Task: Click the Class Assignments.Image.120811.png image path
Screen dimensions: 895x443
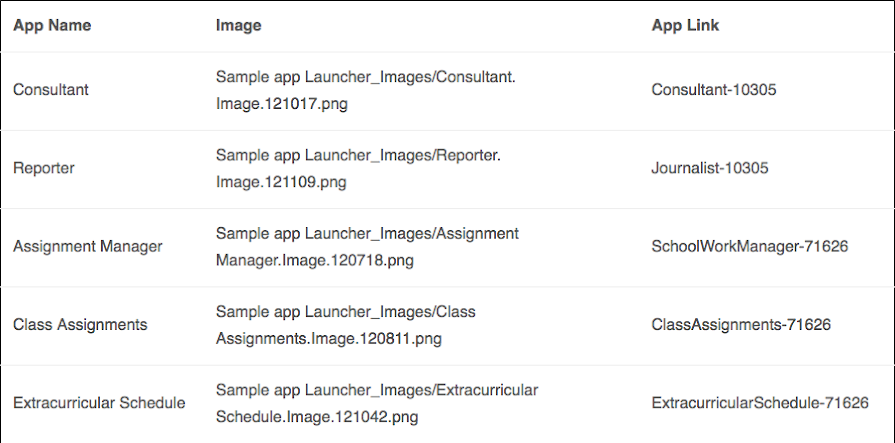Action: 345,325
